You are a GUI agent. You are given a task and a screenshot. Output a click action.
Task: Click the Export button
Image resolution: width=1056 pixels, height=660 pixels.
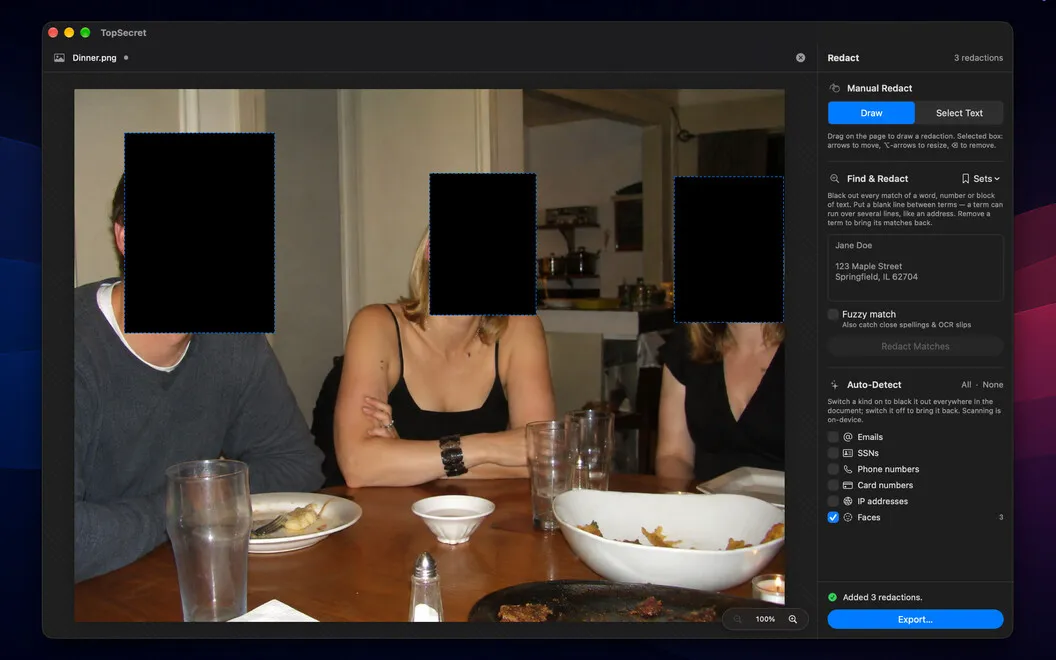(x=915, y=620)
